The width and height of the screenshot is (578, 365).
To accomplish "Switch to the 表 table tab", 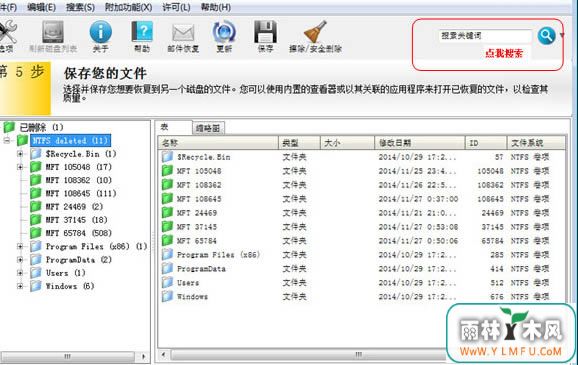I will (173, 127).
